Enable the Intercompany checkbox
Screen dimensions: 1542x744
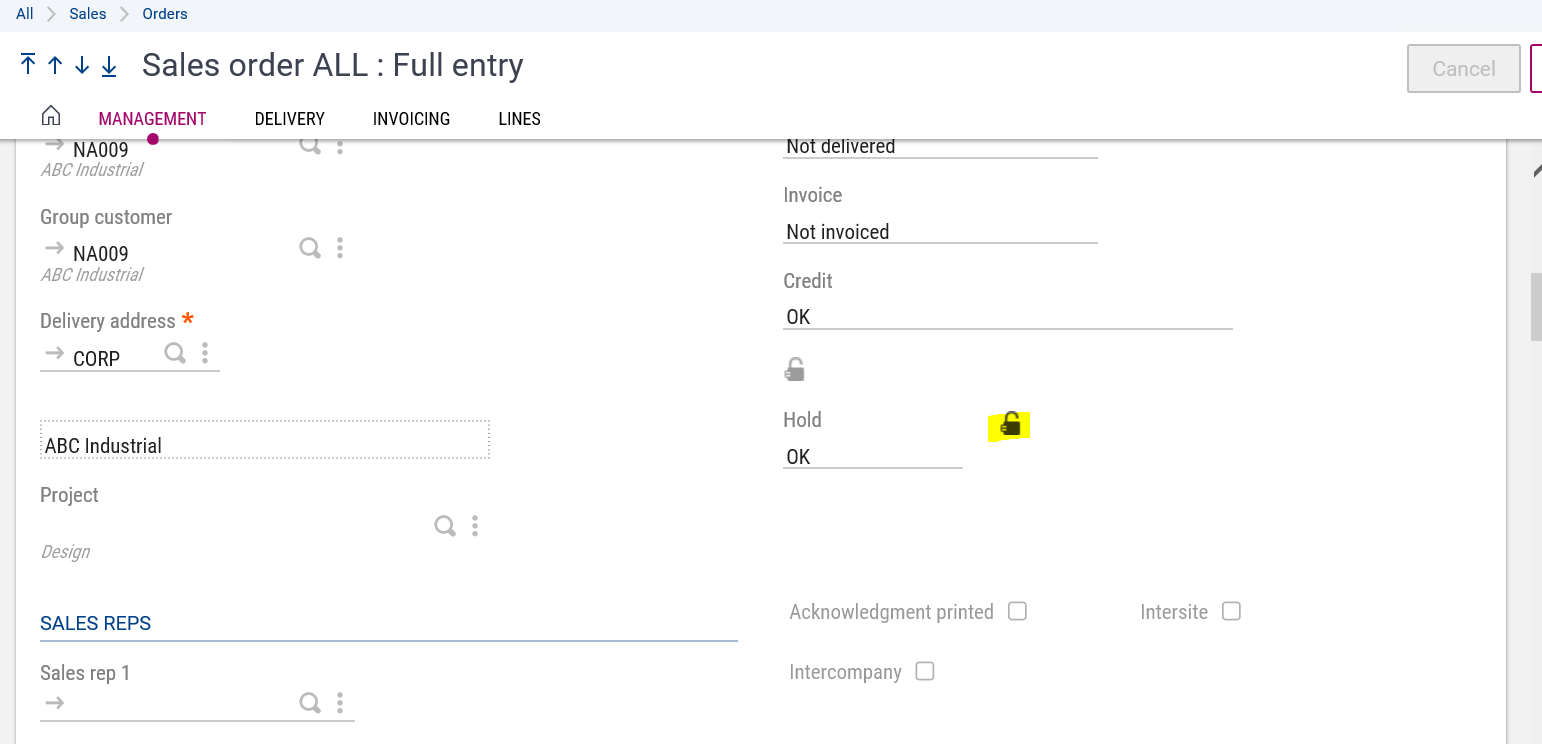tap(925, 671)
